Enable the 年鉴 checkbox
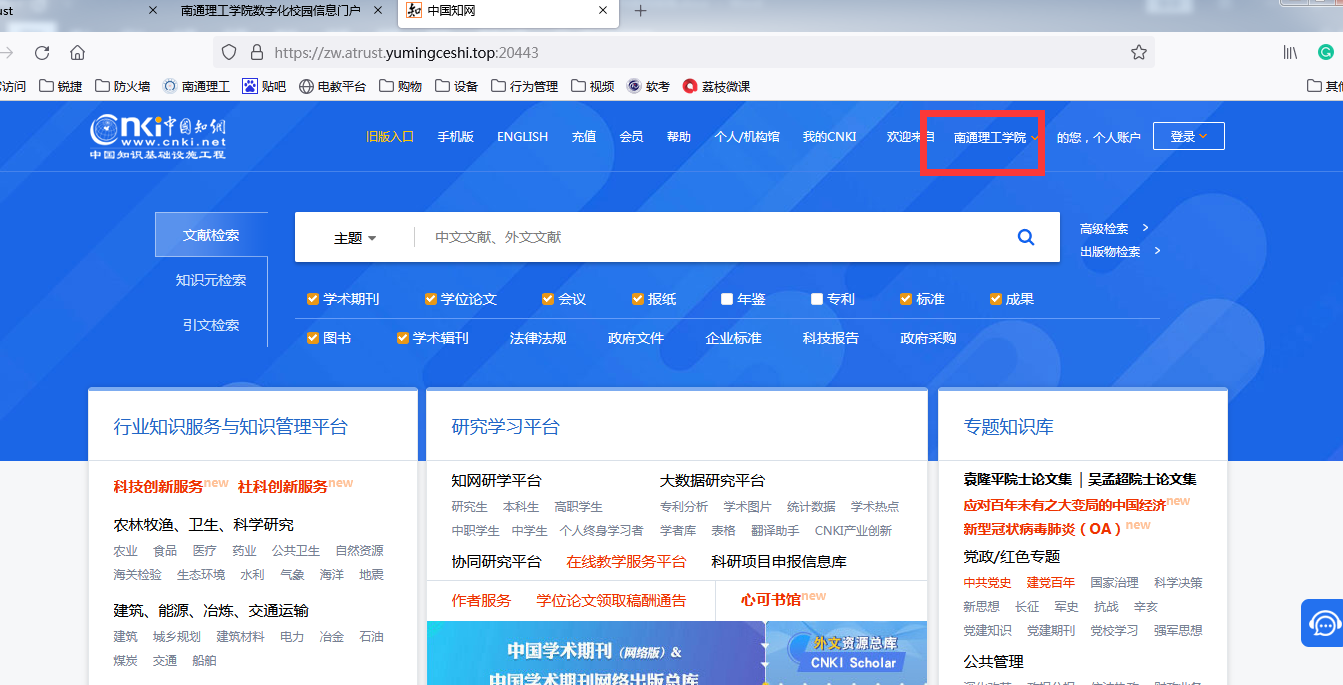The height and width of the screenshot is (685, 1343). tap(727, 299)
